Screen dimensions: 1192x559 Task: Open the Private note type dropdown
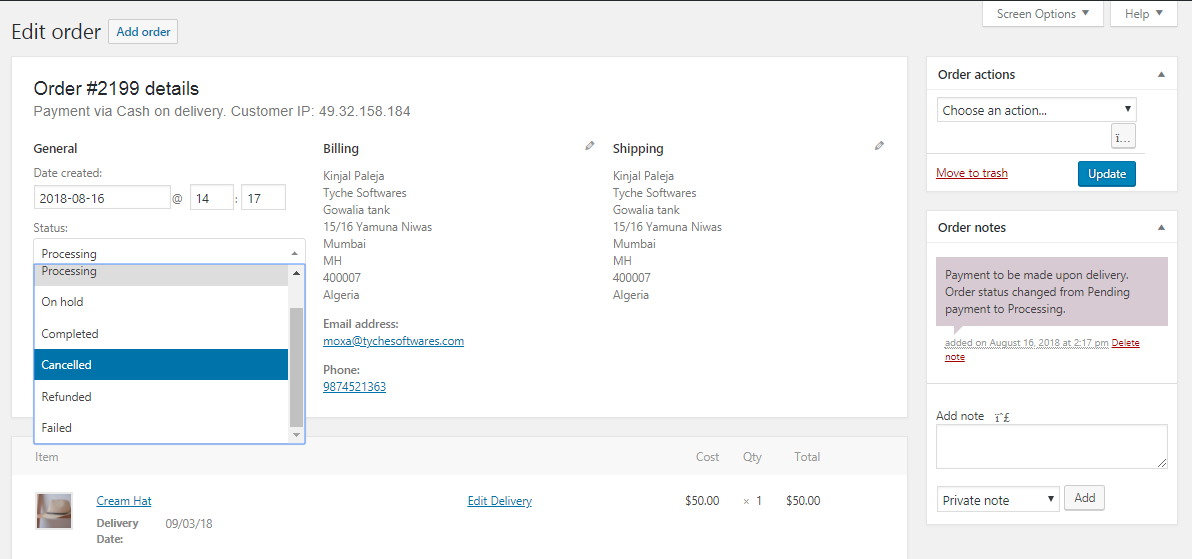click(x=997, y=500)
